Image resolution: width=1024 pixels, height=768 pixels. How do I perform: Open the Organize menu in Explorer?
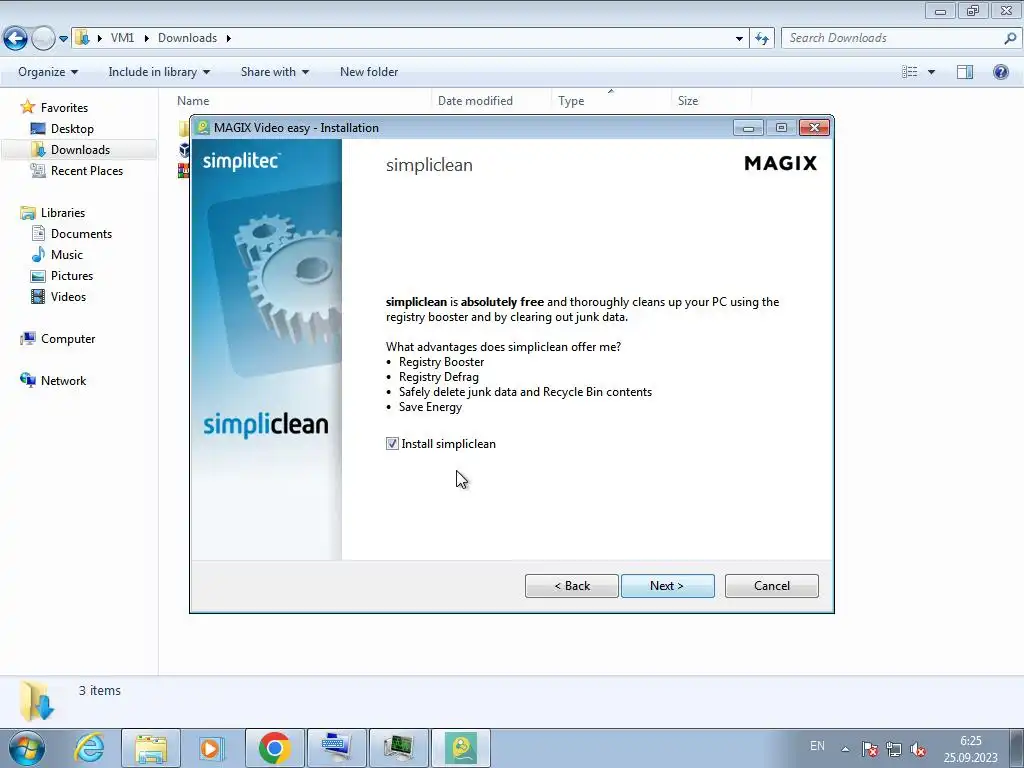click(x=48, y=72)
